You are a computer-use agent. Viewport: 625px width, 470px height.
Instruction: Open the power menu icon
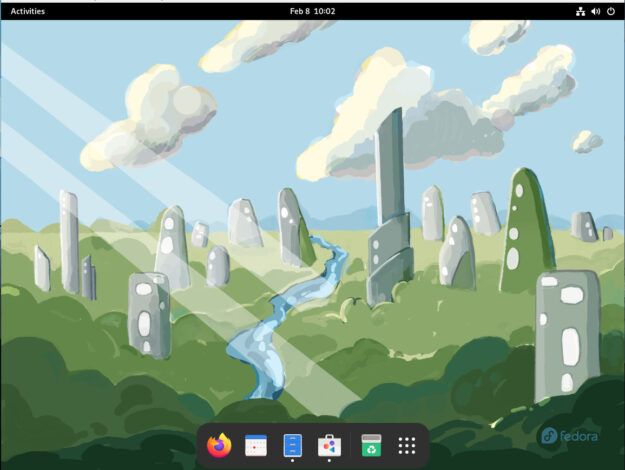coord(611,12)
